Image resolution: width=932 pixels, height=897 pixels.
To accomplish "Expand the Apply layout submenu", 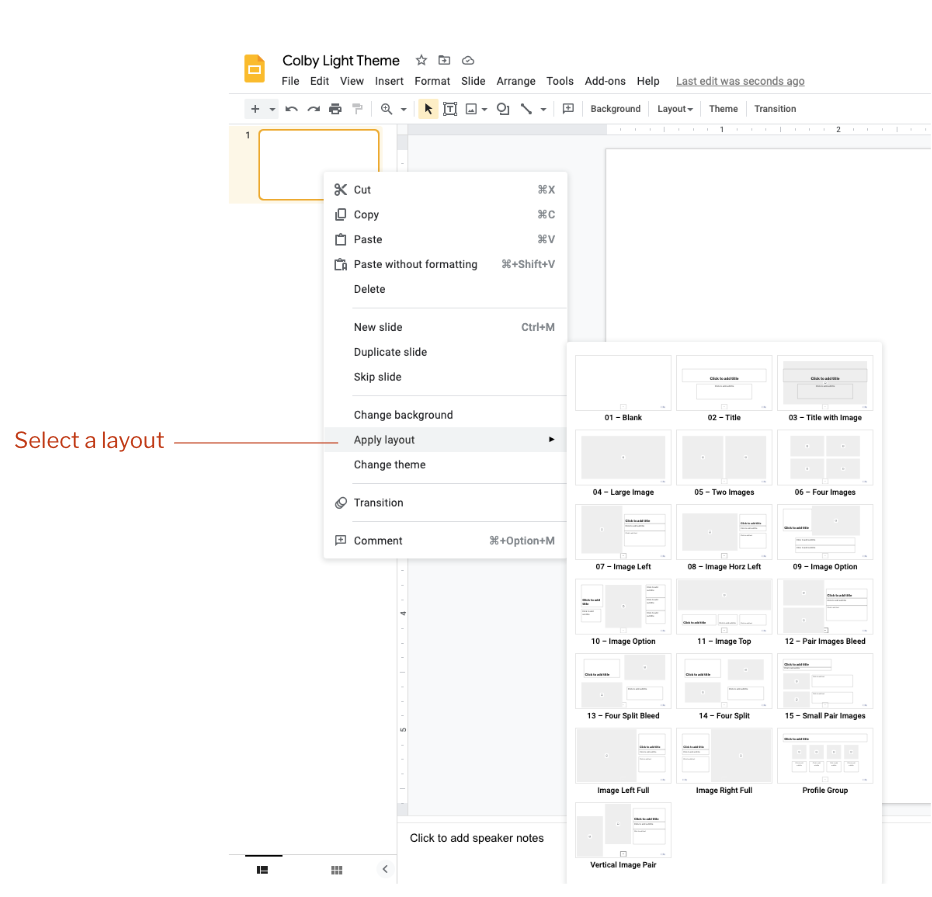I will (445, 440).
